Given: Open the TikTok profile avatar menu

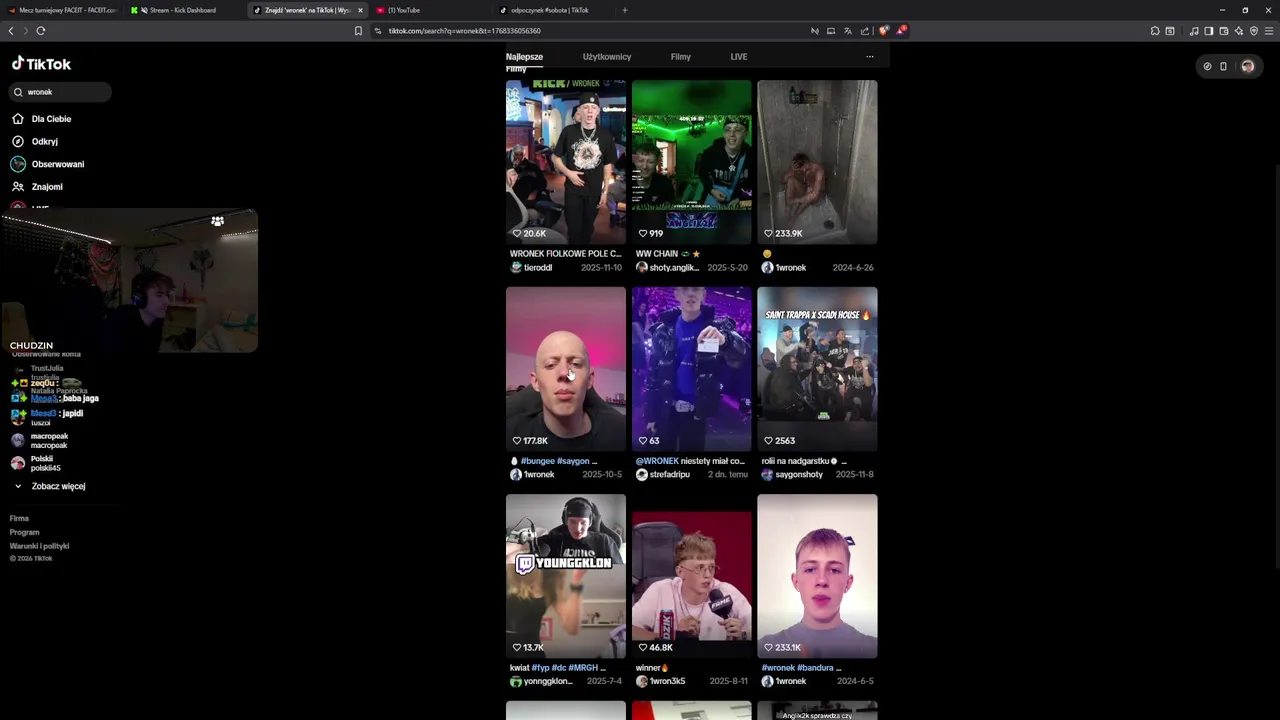Looking at the screenshot, I should [1247, 66].
